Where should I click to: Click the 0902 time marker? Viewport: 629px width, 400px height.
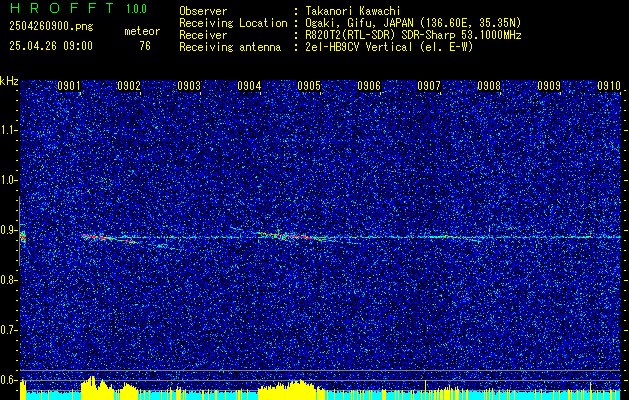point(129,86)
